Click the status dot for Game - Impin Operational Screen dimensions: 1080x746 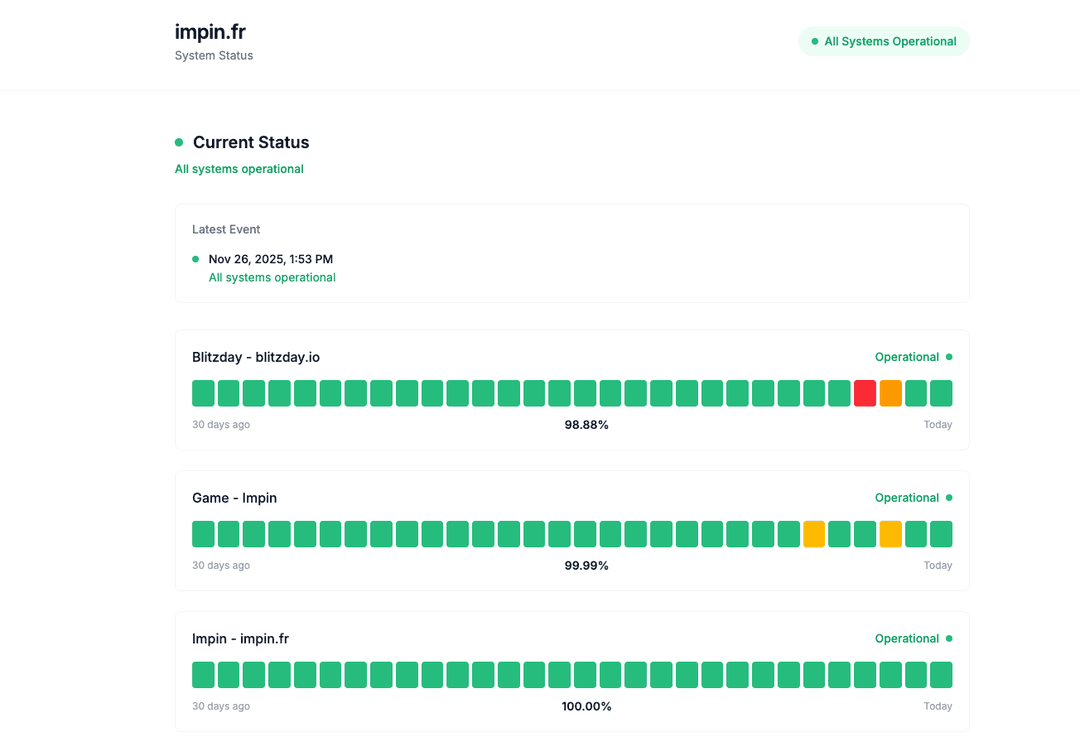pyautogui.click(x=949, y=498)
